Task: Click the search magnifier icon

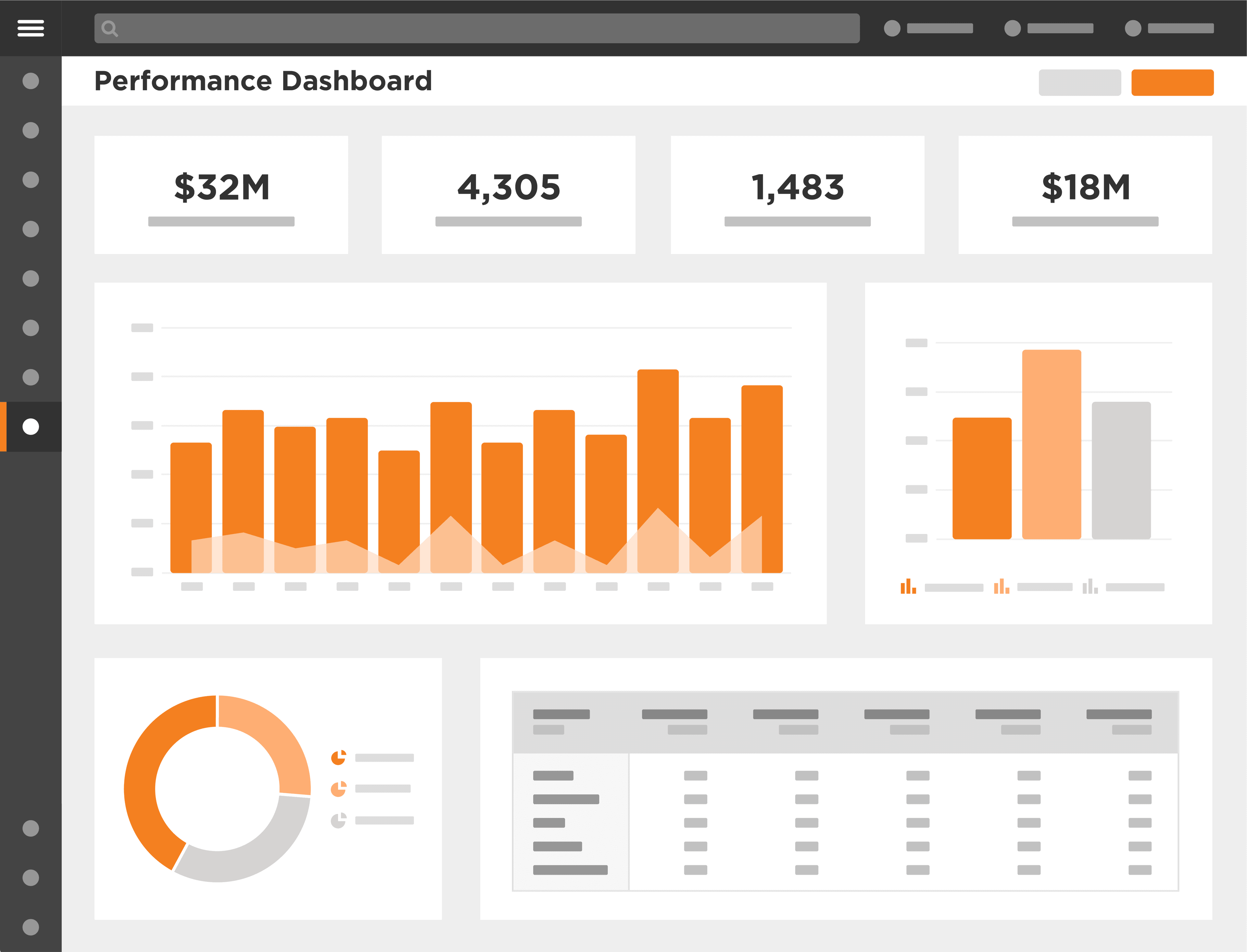Action: click(109, 28)
